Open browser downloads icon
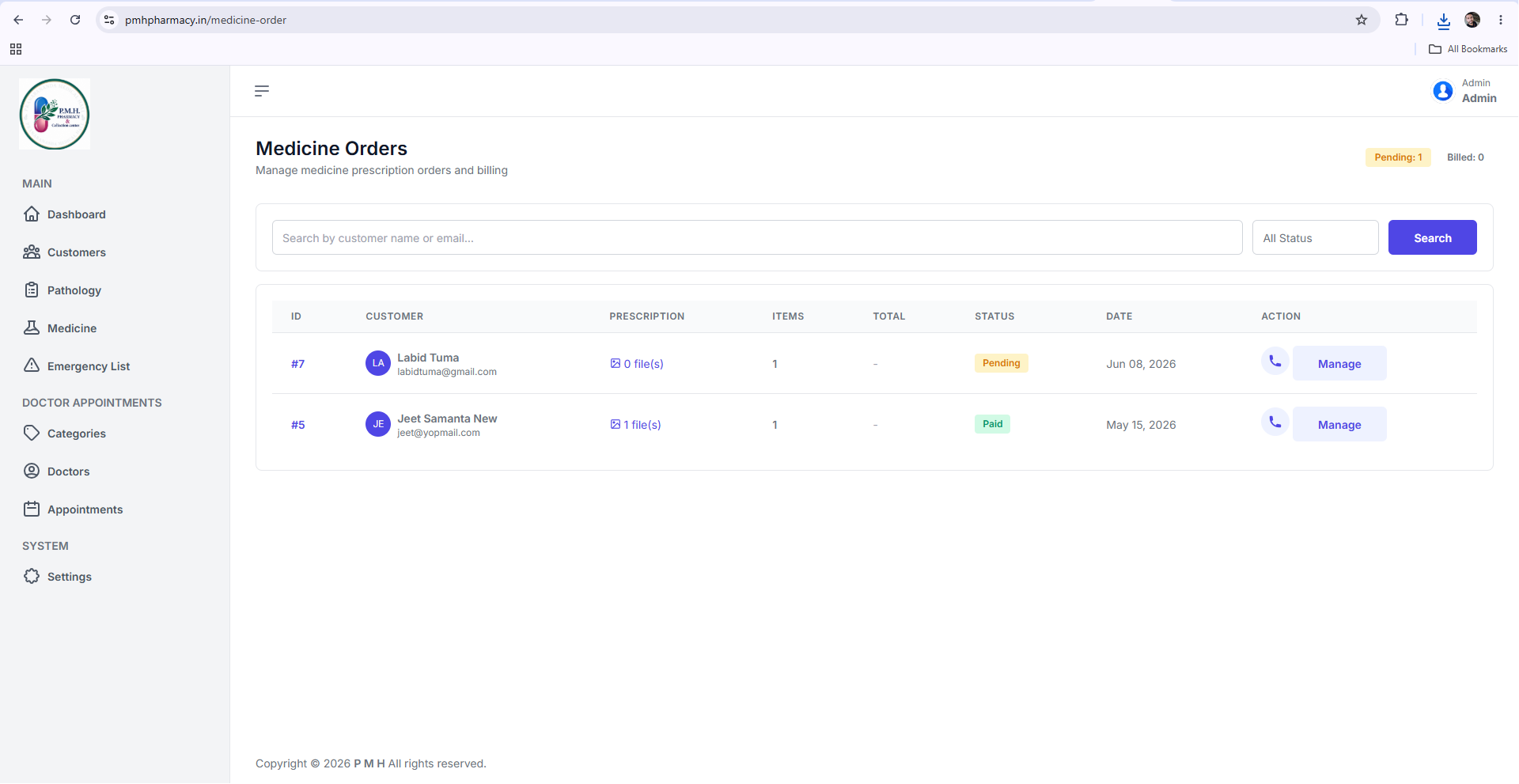The image size is (1519, 784). 1444,21
